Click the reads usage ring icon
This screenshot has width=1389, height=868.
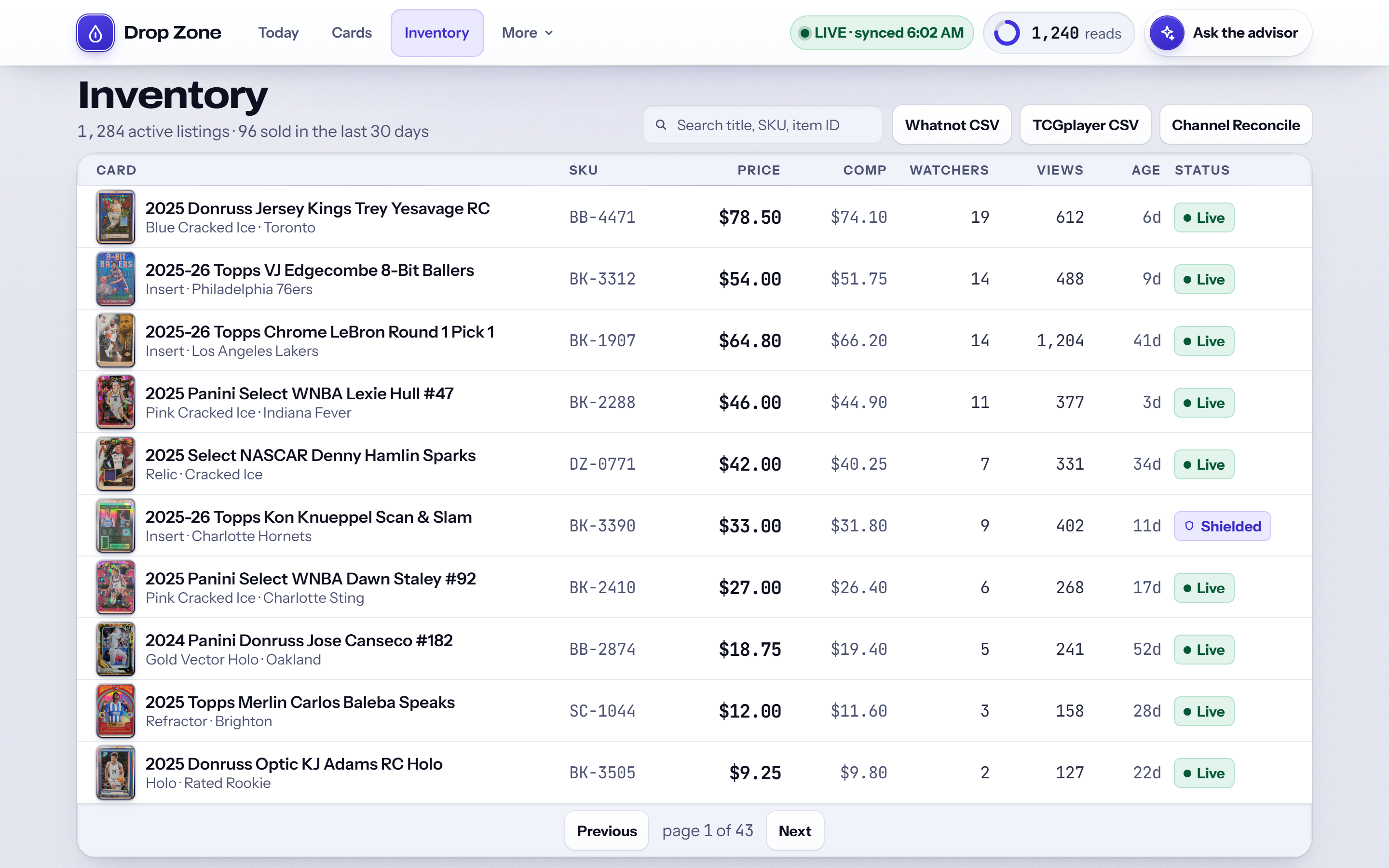pos(1007,33)
